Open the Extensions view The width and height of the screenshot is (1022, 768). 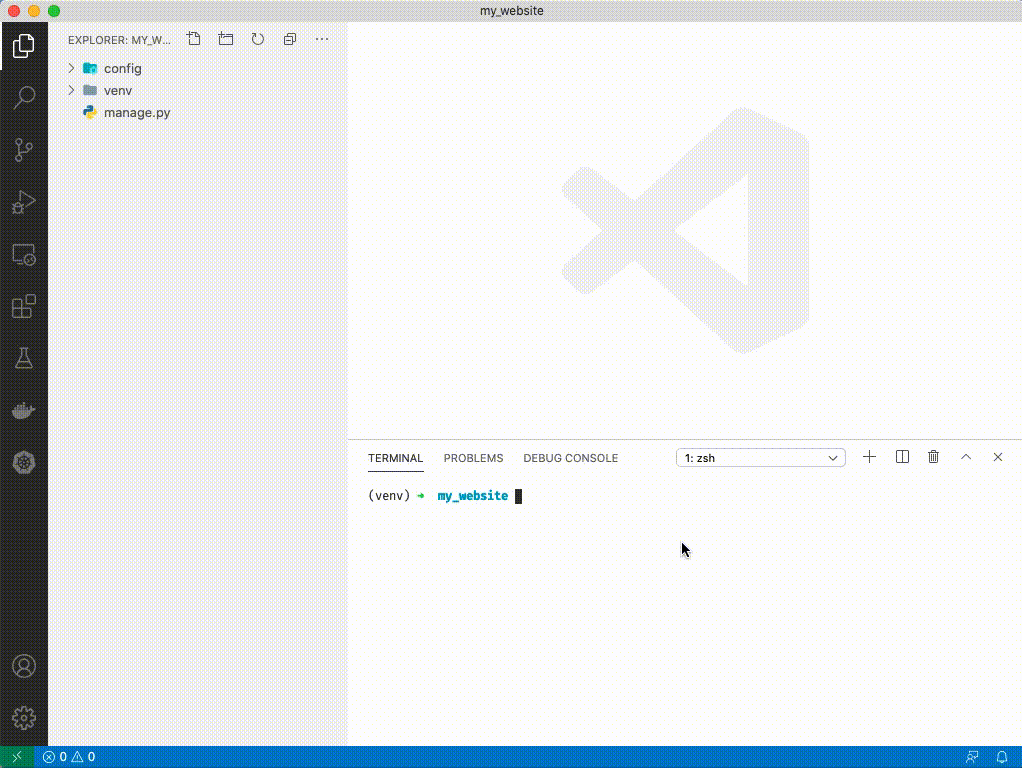click(24, 306)
